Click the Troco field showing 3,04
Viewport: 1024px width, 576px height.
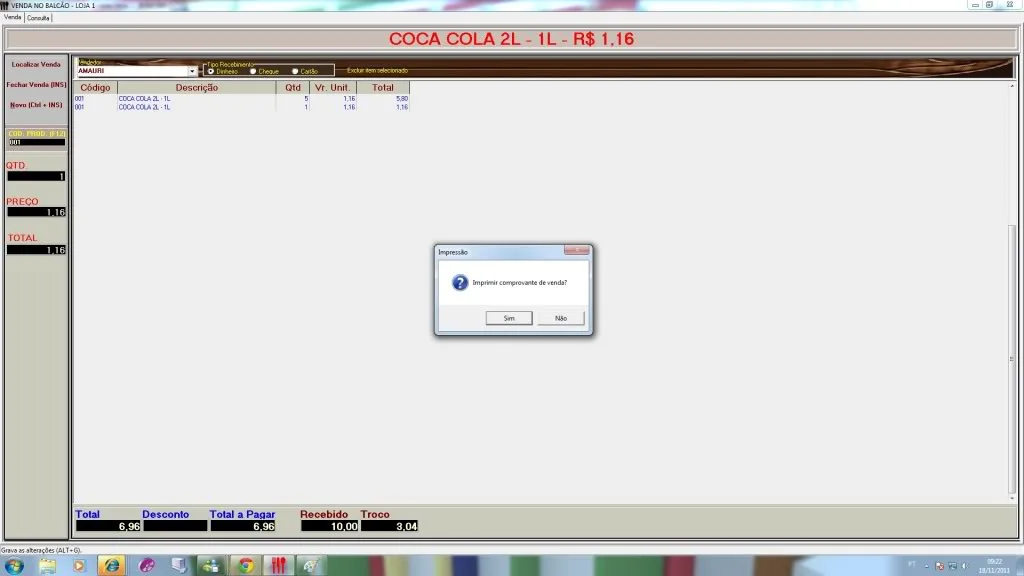coord(389,526)
